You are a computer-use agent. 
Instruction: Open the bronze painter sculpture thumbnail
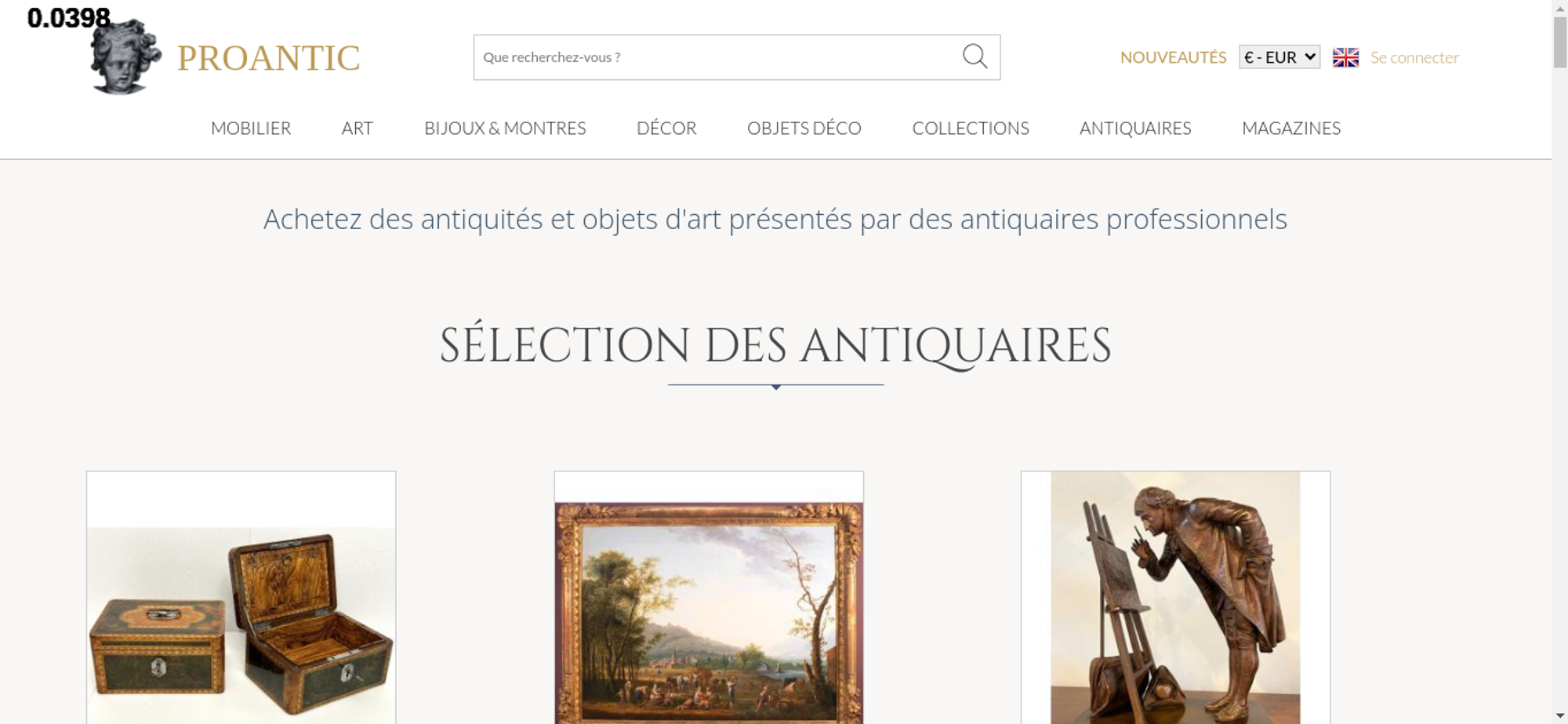click(1175, 598)
